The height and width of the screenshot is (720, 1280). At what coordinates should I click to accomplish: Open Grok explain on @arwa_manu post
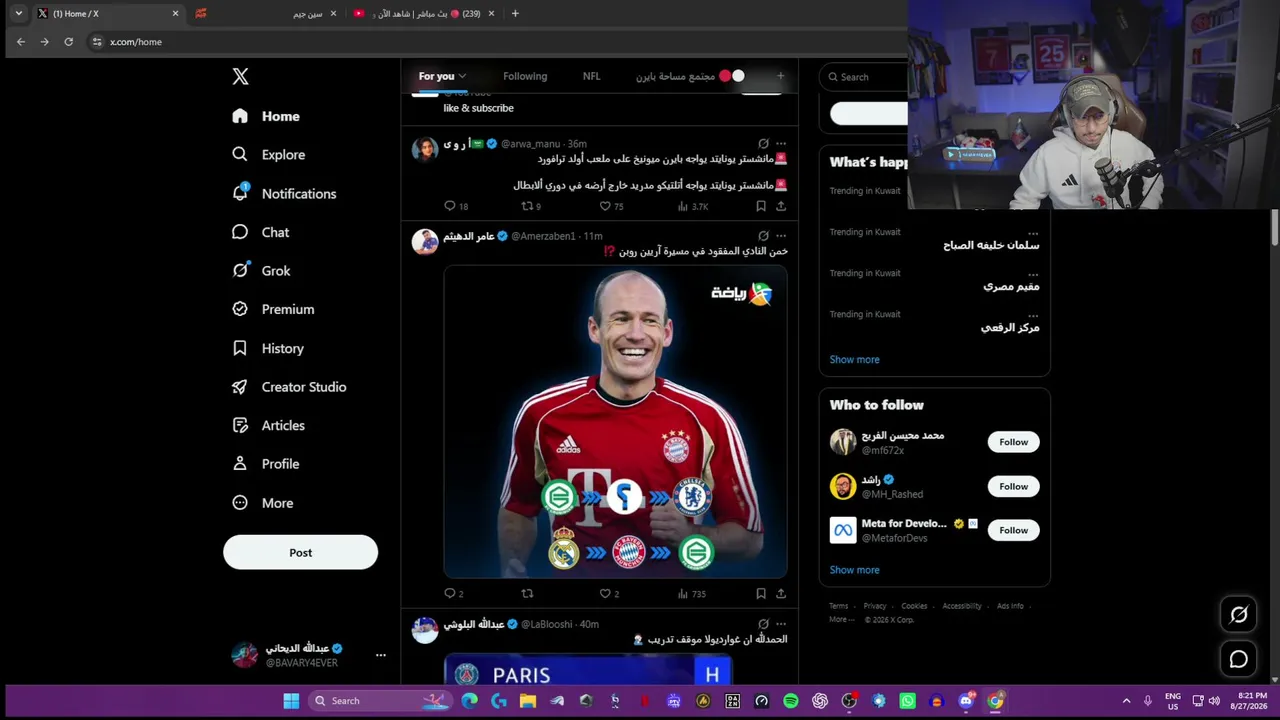click(x=763, y=144)
